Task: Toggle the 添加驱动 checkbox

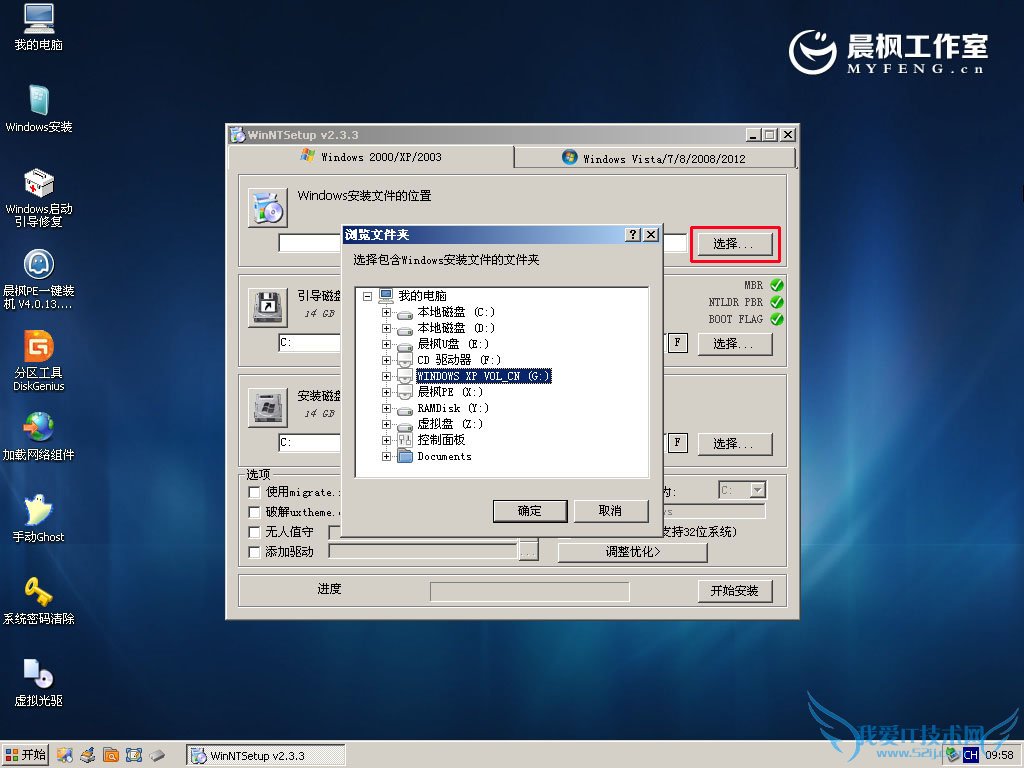Action: [x=255, y=552]
